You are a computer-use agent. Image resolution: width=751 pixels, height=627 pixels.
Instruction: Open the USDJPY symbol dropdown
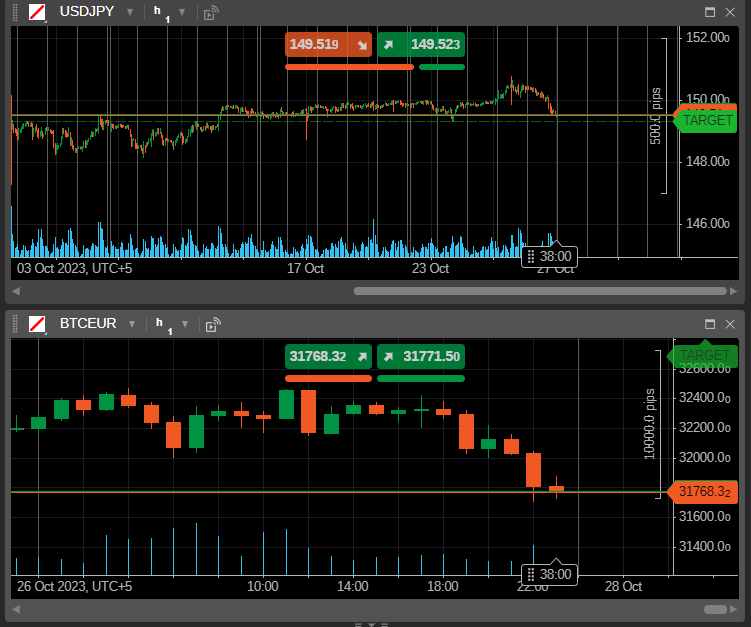pos(130,12)
